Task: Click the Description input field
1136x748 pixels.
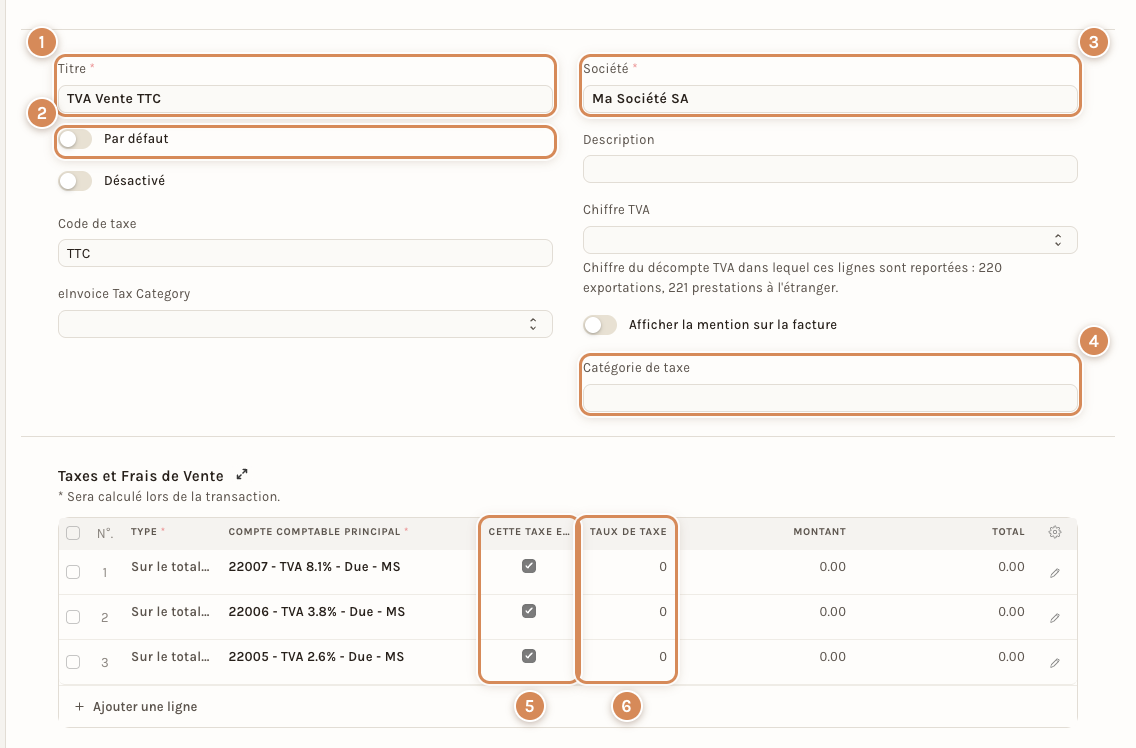Action: [830, 169]
